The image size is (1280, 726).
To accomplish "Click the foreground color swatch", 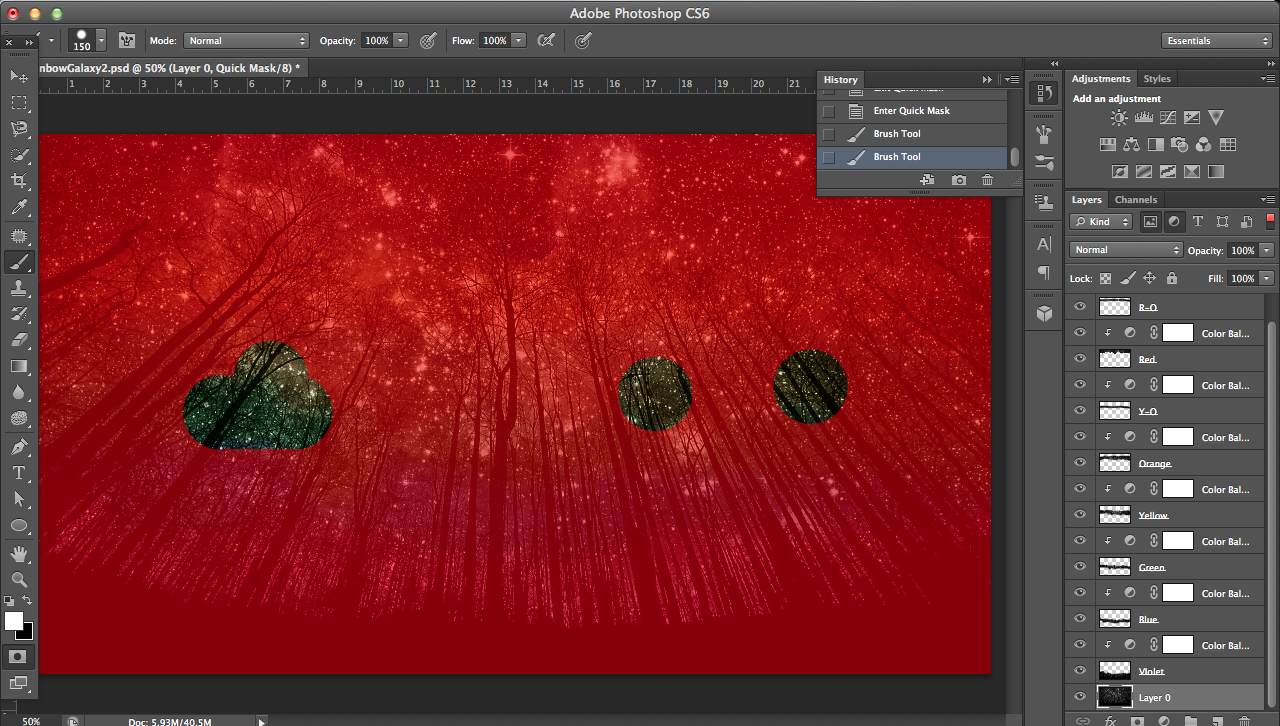I will coord(14,621).
